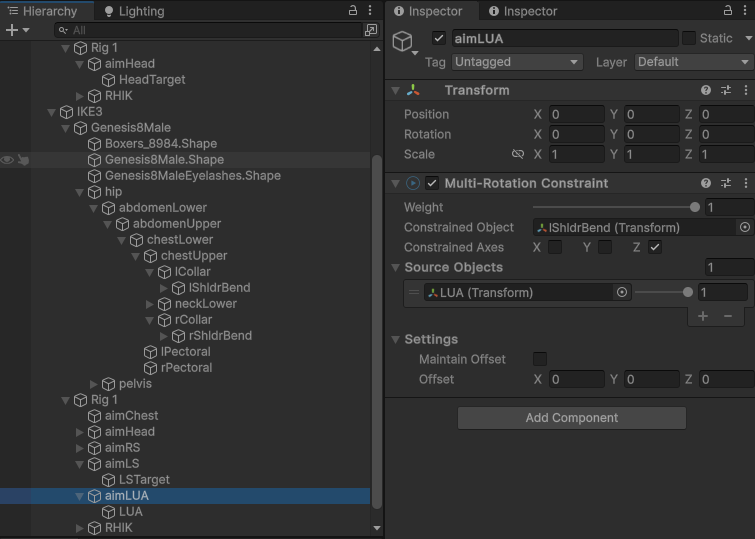Enable the Maintain Offset checkbox
This screenshot has width=755, height=539.
tap(540, 359)
